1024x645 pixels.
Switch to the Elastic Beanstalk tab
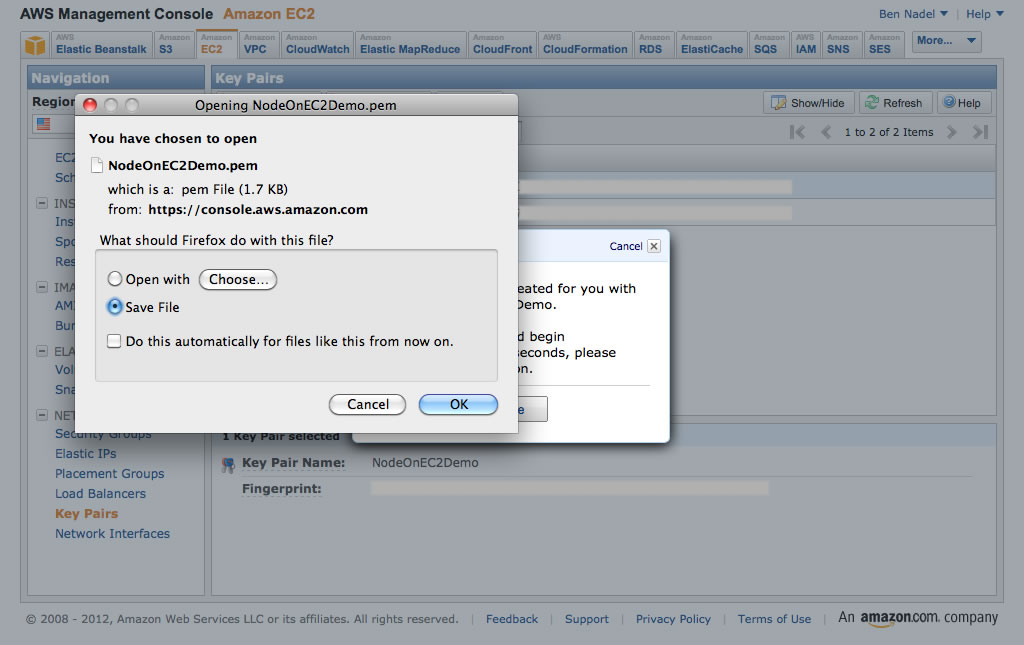pos(101,45)
